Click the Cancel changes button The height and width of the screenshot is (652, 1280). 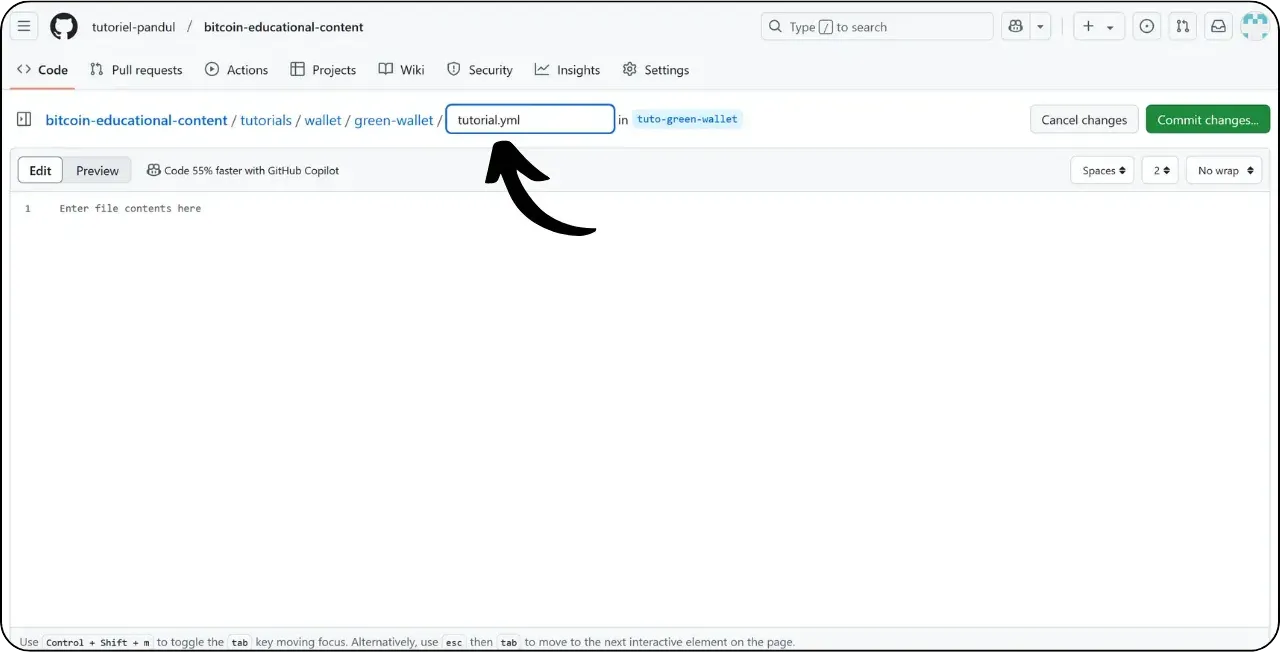coord(1083,119)
